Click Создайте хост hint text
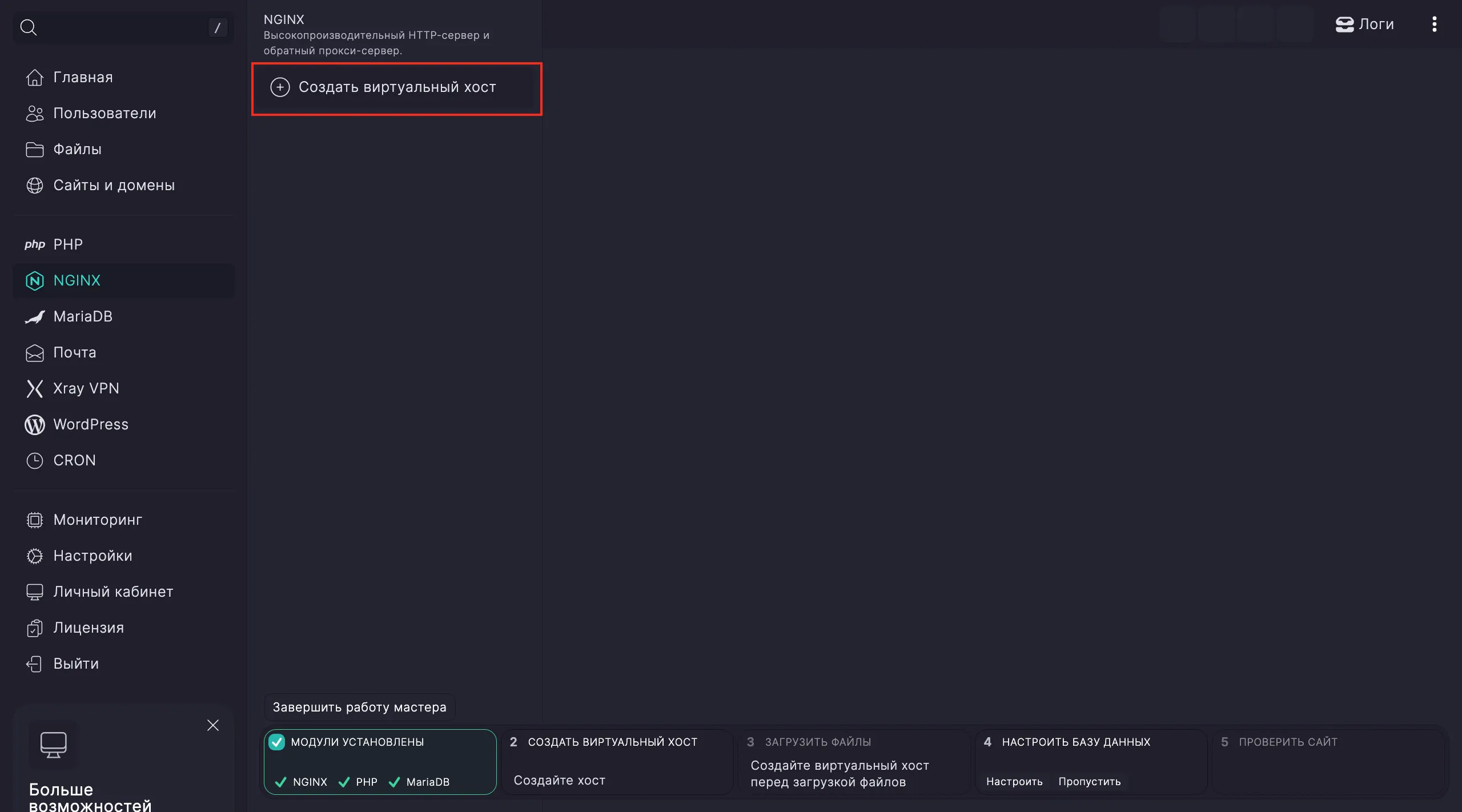The width and height of the screenshot is (1462, 812). coord(559,780)
